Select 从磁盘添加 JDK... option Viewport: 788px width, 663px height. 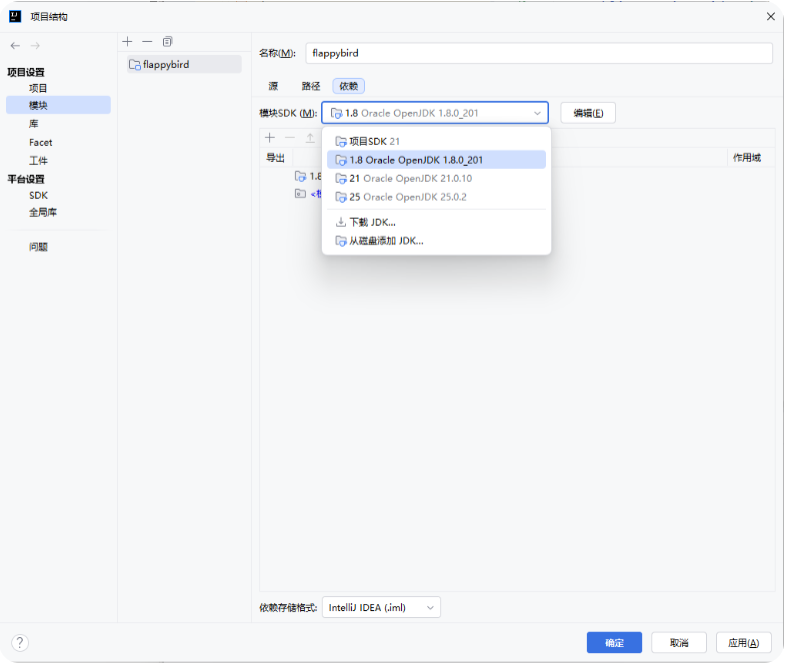tap(436, 241)
